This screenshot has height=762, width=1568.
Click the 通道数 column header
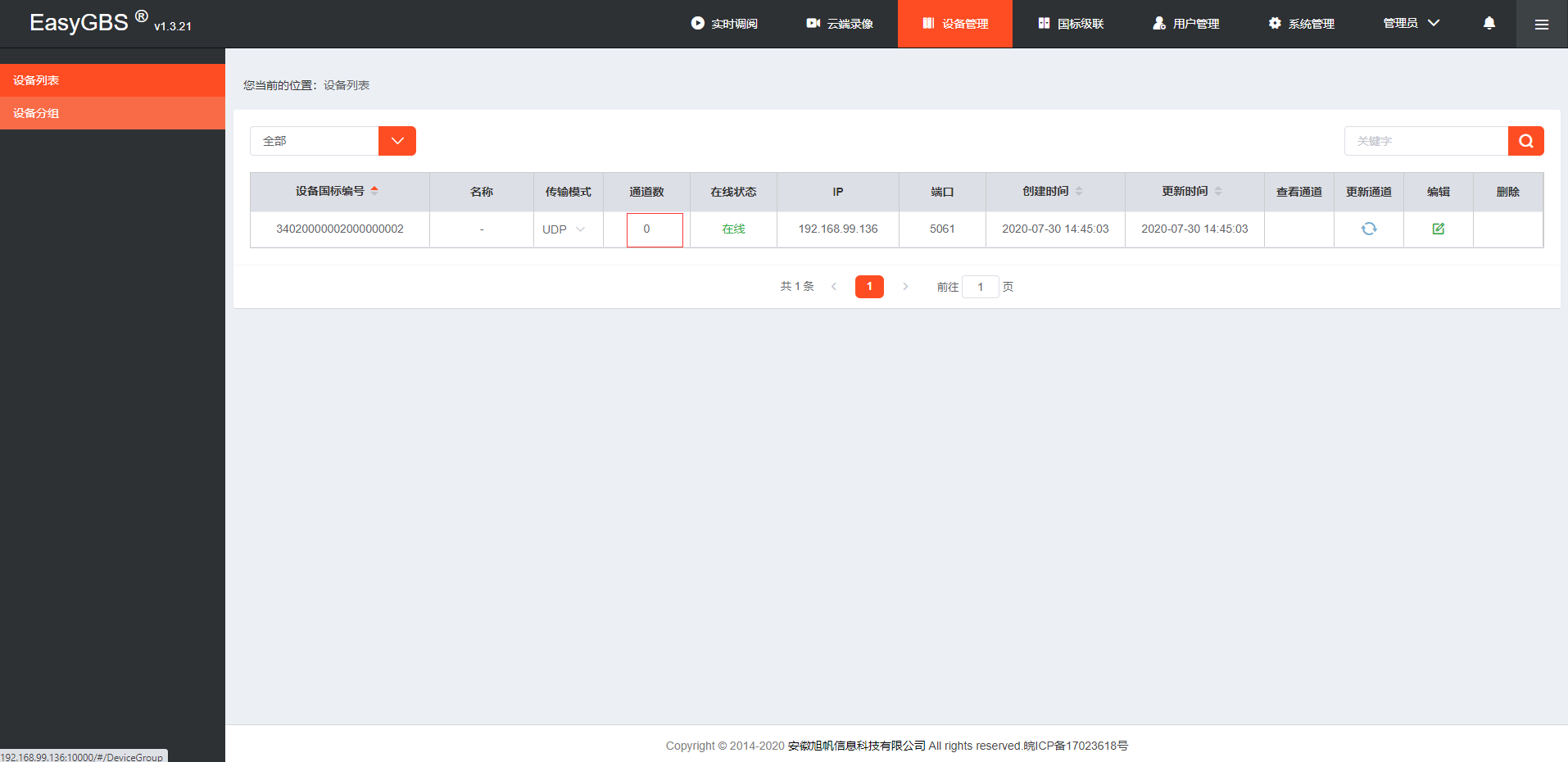646,192
